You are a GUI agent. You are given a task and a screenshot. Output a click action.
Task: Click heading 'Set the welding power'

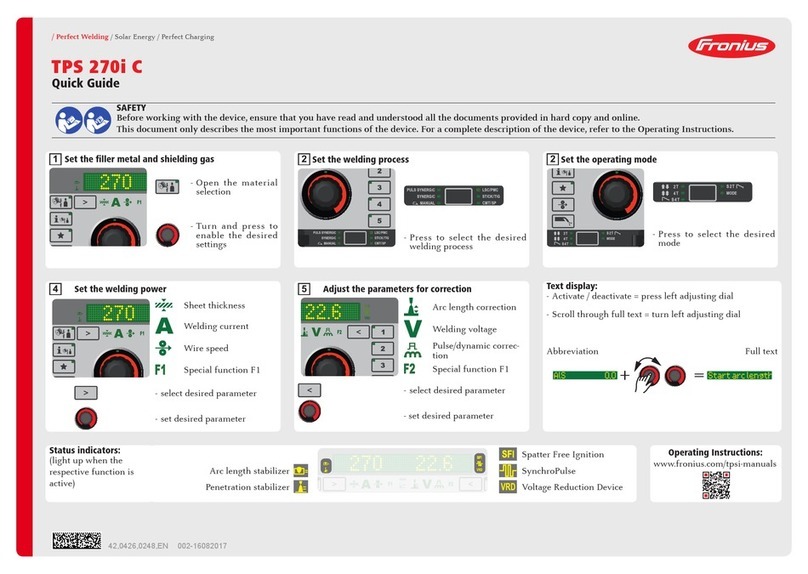point(120,289)
